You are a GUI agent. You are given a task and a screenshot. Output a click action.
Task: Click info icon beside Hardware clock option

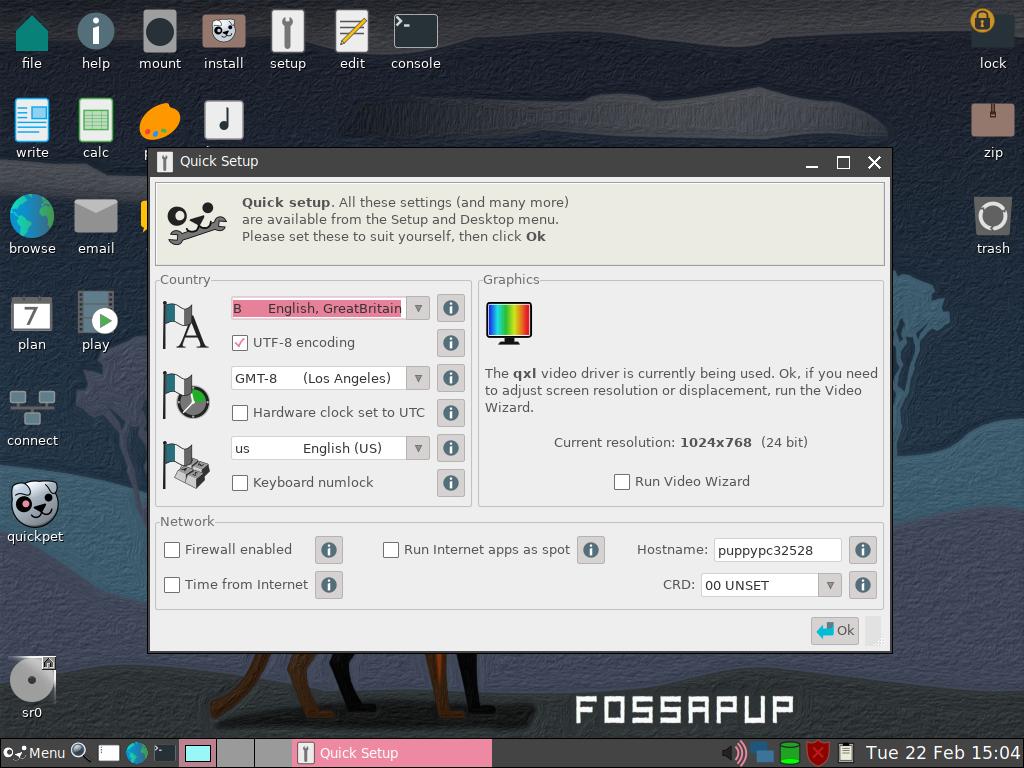tap(451, 413)
